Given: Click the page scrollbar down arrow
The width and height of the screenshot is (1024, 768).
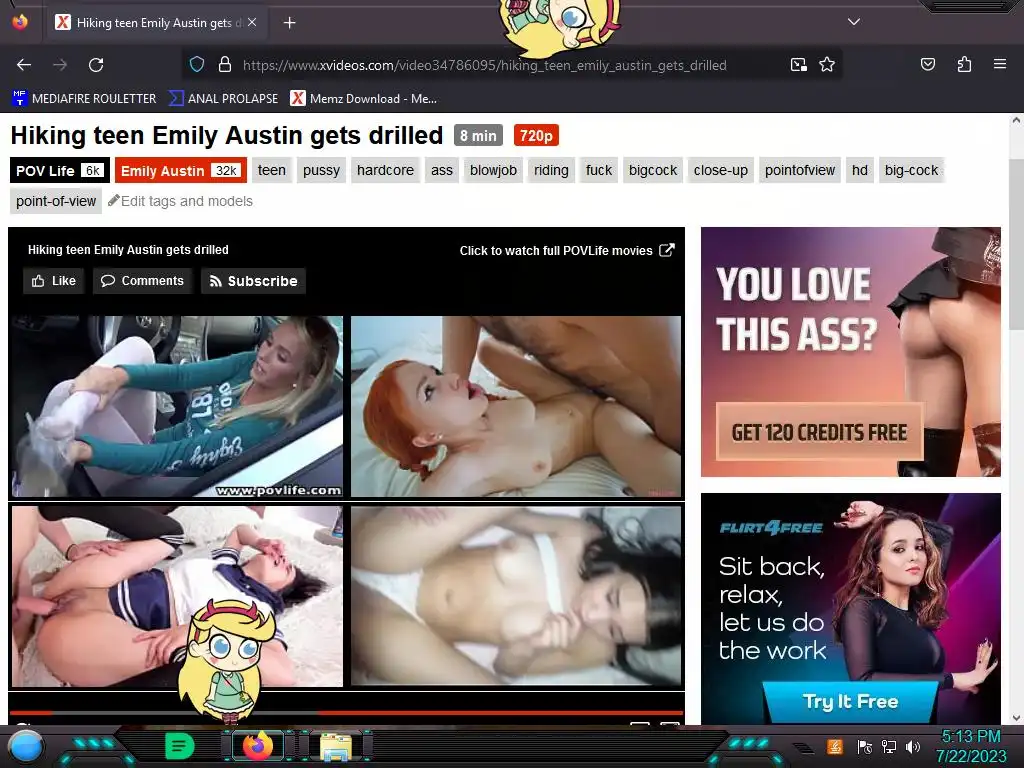Looking at the screenshot, I should (x=1016, y=718).
